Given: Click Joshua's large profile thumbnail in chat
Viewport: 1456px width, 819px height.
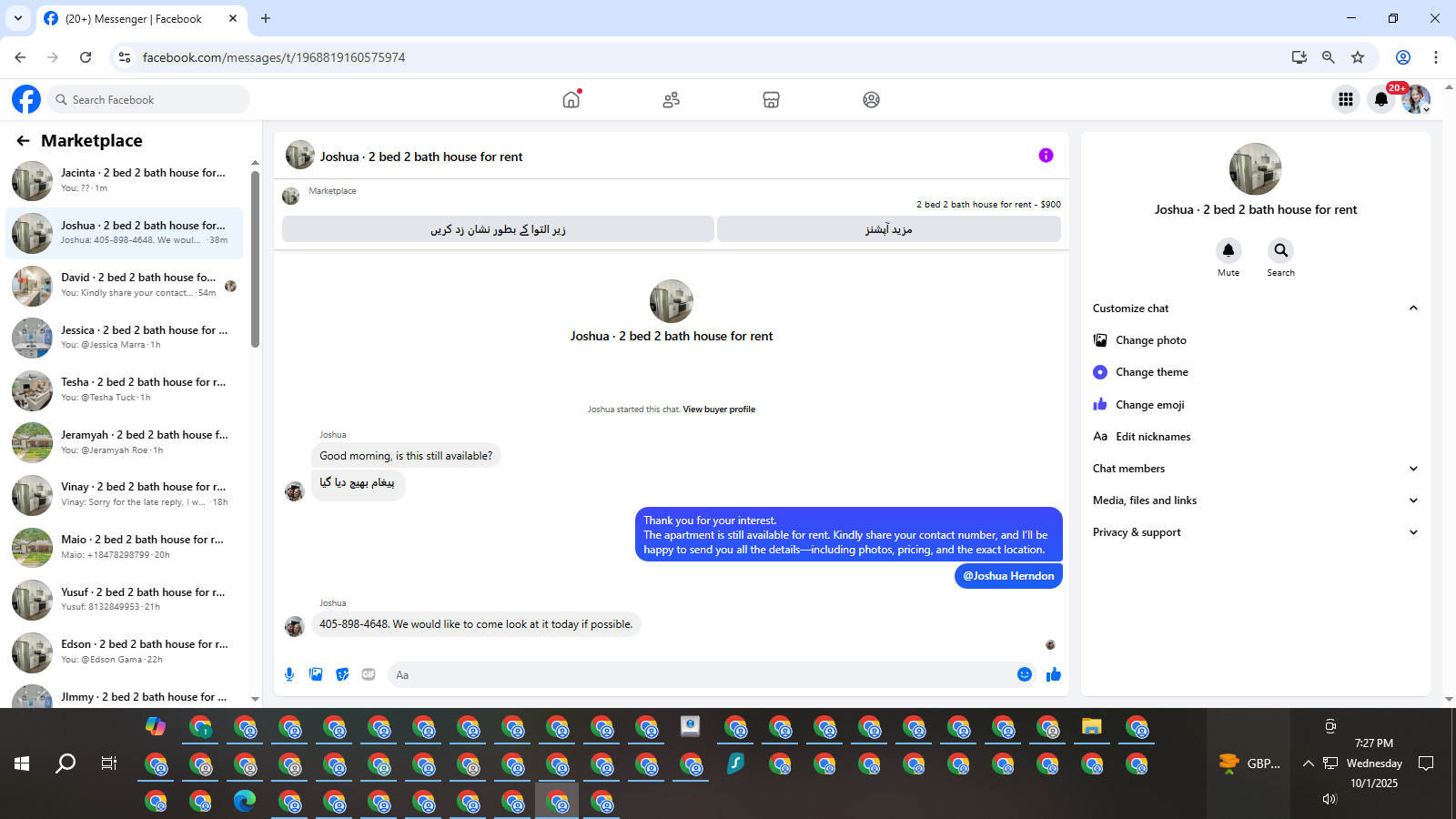Looking at the screenshot, I should pos(672,301).
